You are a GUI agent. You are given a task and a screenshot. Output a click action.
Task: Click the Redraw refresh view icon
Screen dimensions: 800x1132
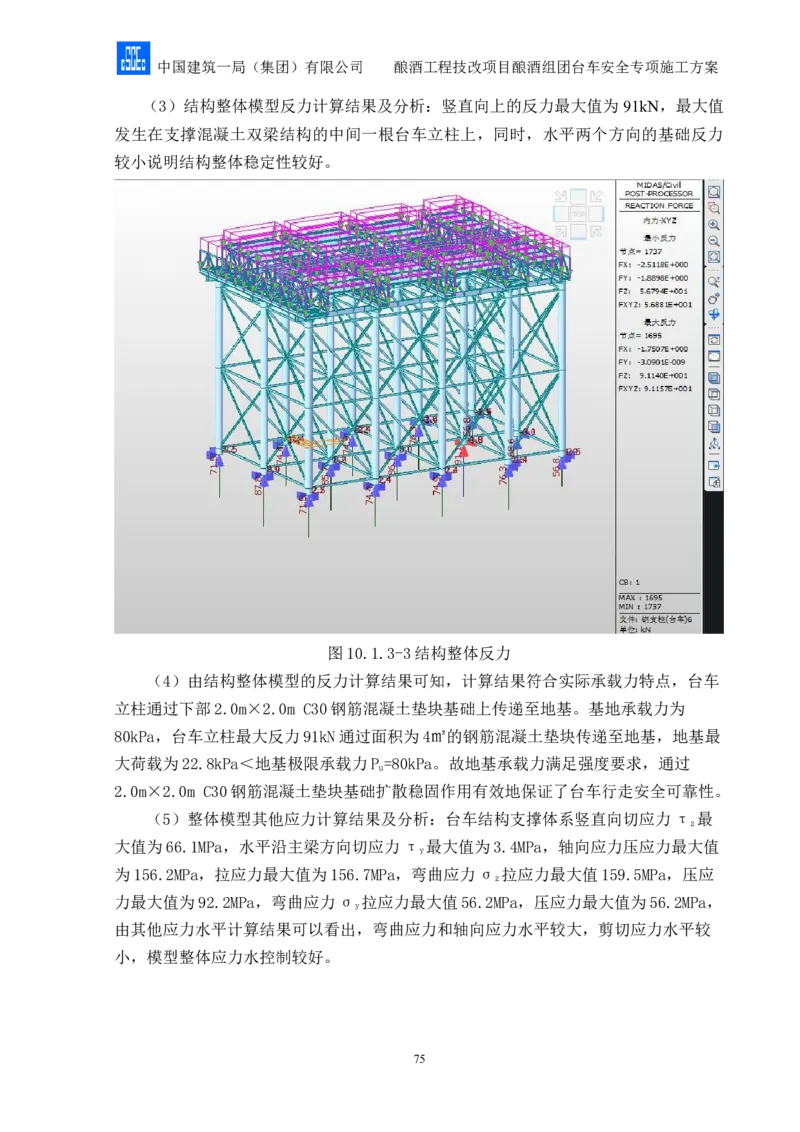[714, 339]
